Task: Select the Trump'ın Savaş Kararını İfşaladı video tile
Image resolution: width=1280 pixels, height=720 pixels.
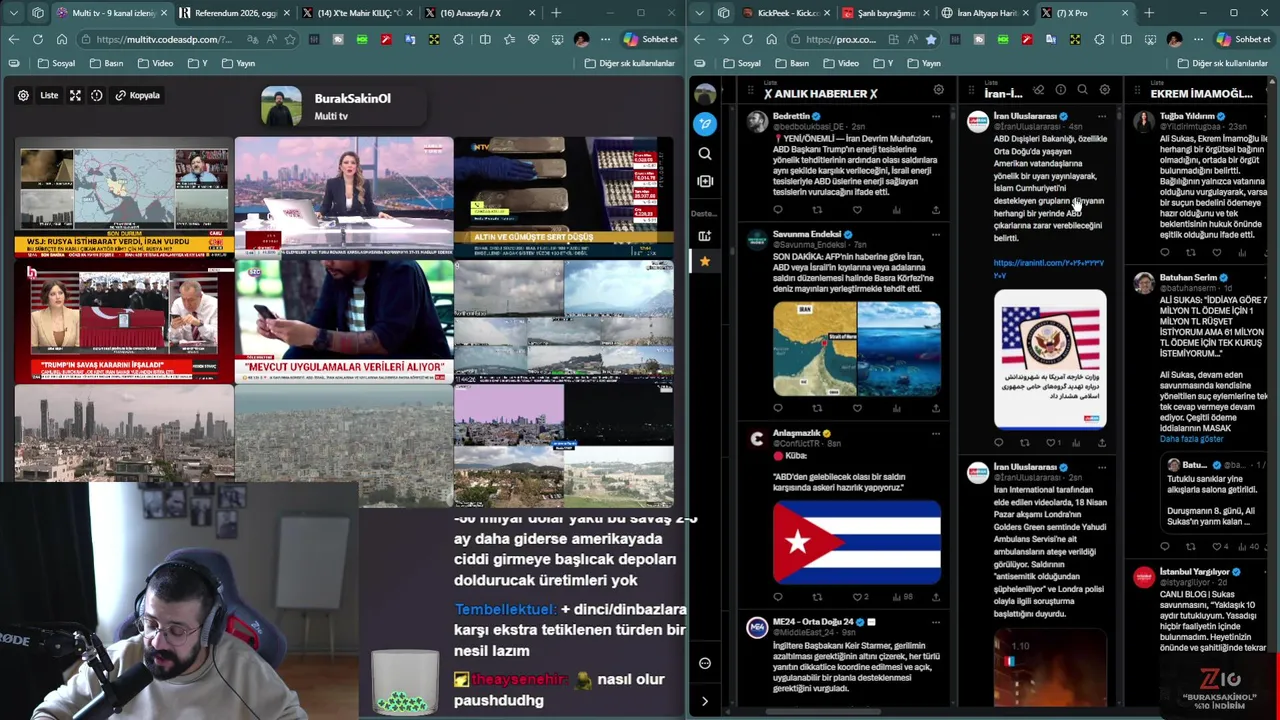Action: 124,321
